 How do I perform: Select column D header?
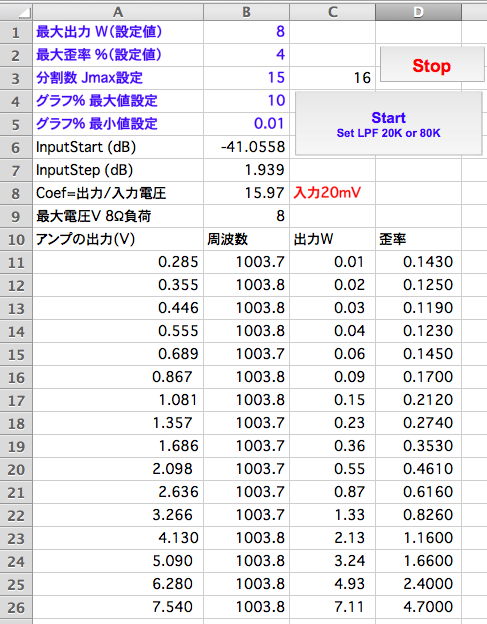click(x=418, y=12)
